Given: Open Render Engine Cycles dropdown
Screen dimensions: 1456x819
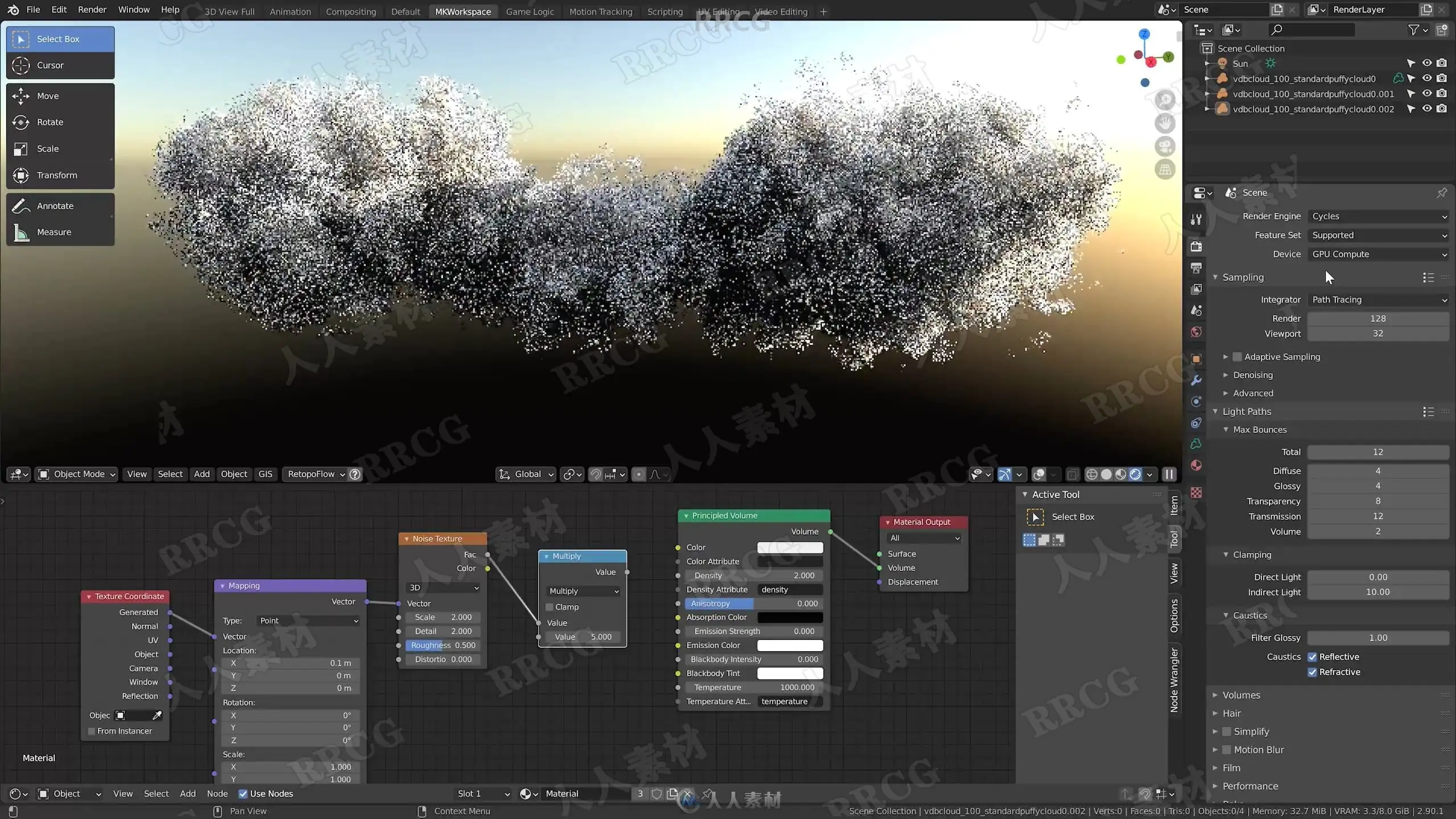Looking at the screenshot, I should pyautogui.click(x=1378, y=216).
